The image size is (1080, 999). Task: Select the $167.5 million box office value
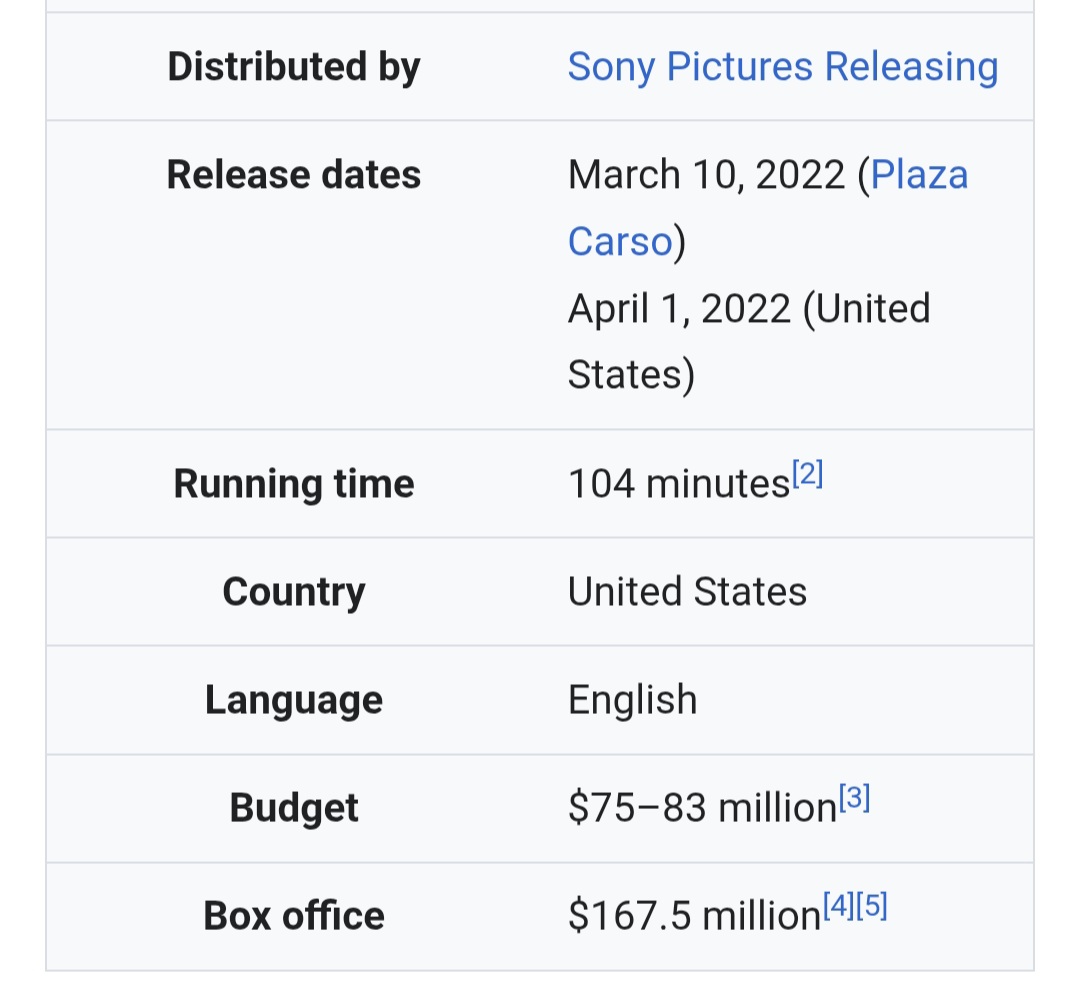[694, 916]
